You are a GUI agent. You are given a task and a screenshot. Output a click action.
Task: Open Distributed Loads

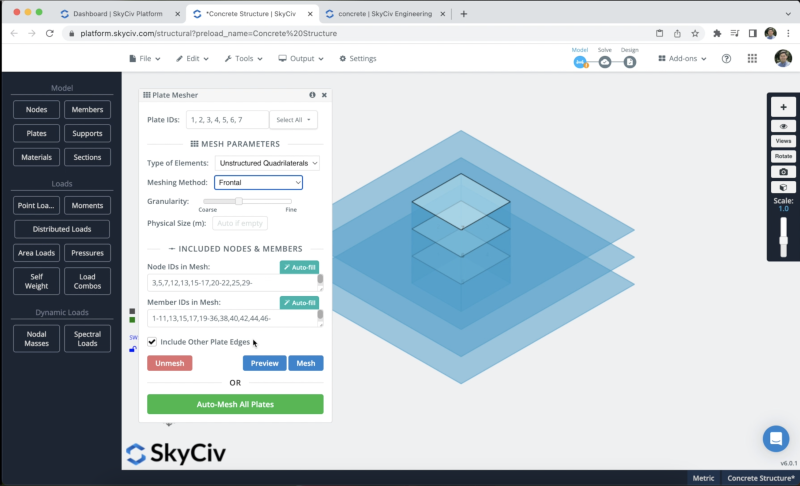[62, 229]
